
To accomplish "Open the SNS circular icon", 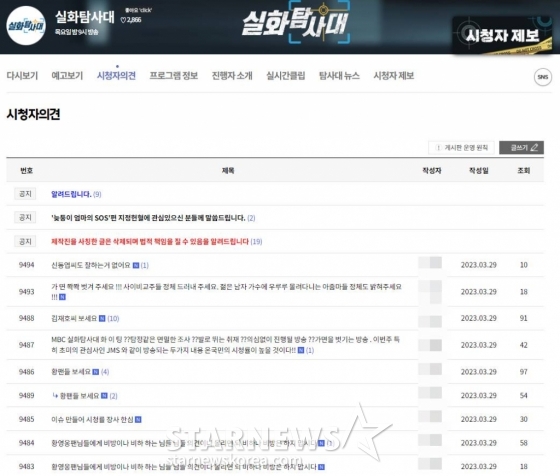I will [x=542, y=77].
